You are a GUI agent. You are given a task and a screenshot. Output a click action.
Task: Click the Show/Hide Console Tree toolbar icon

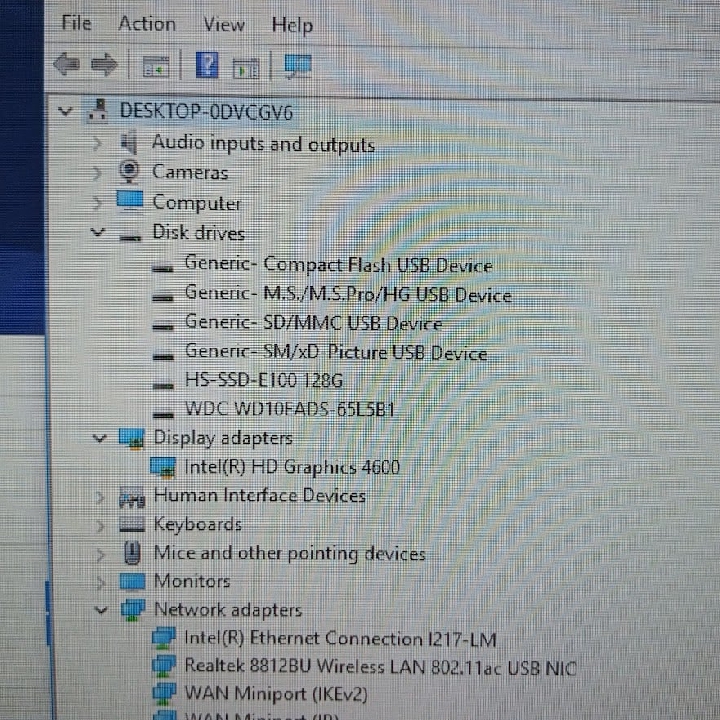(156, 66)
